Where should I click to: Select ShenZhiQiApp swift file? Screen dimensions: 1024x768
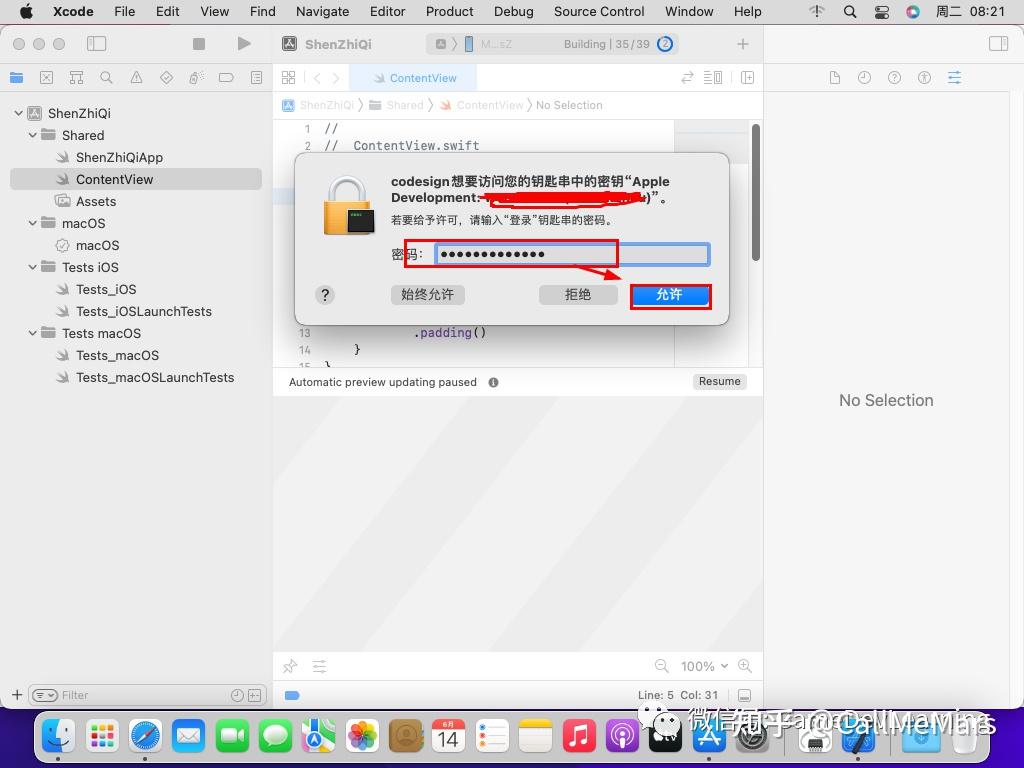119,157
